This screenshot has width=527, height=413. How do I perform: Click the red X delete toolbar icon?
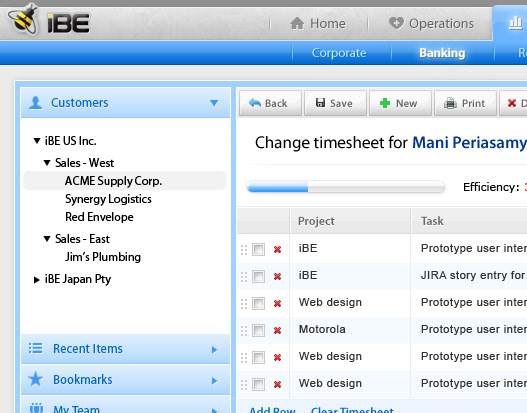pyautogui.click(x=512, y=103)
